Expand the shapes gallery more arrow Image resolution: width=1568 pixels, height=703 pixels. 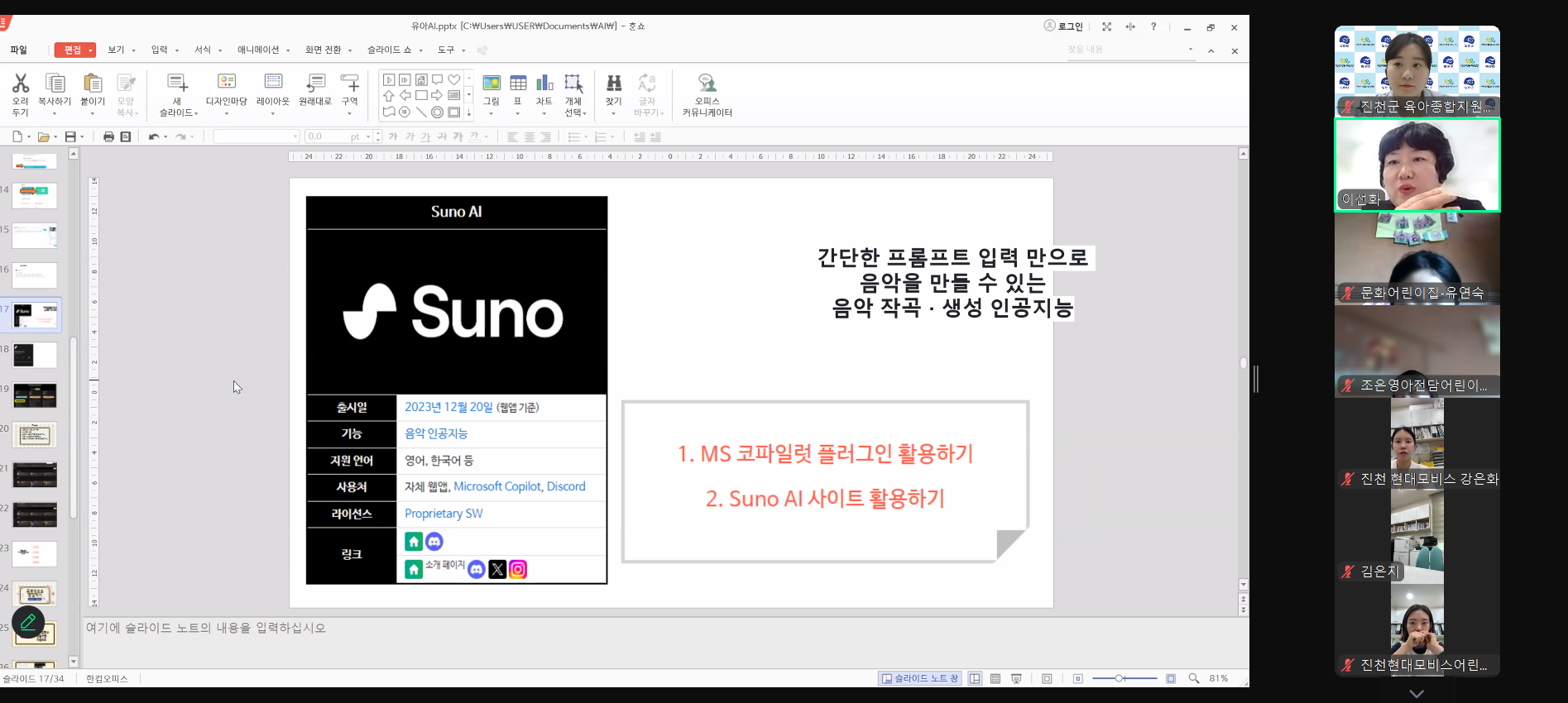tap(469, 112)
